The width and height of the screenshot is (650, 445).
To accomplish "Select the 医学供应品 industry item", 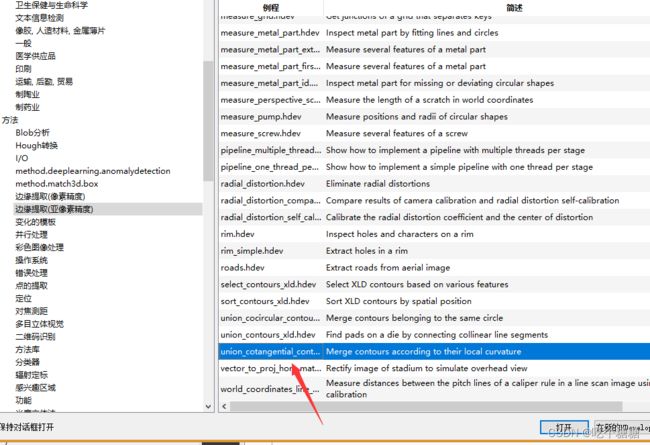I will 35,56.
